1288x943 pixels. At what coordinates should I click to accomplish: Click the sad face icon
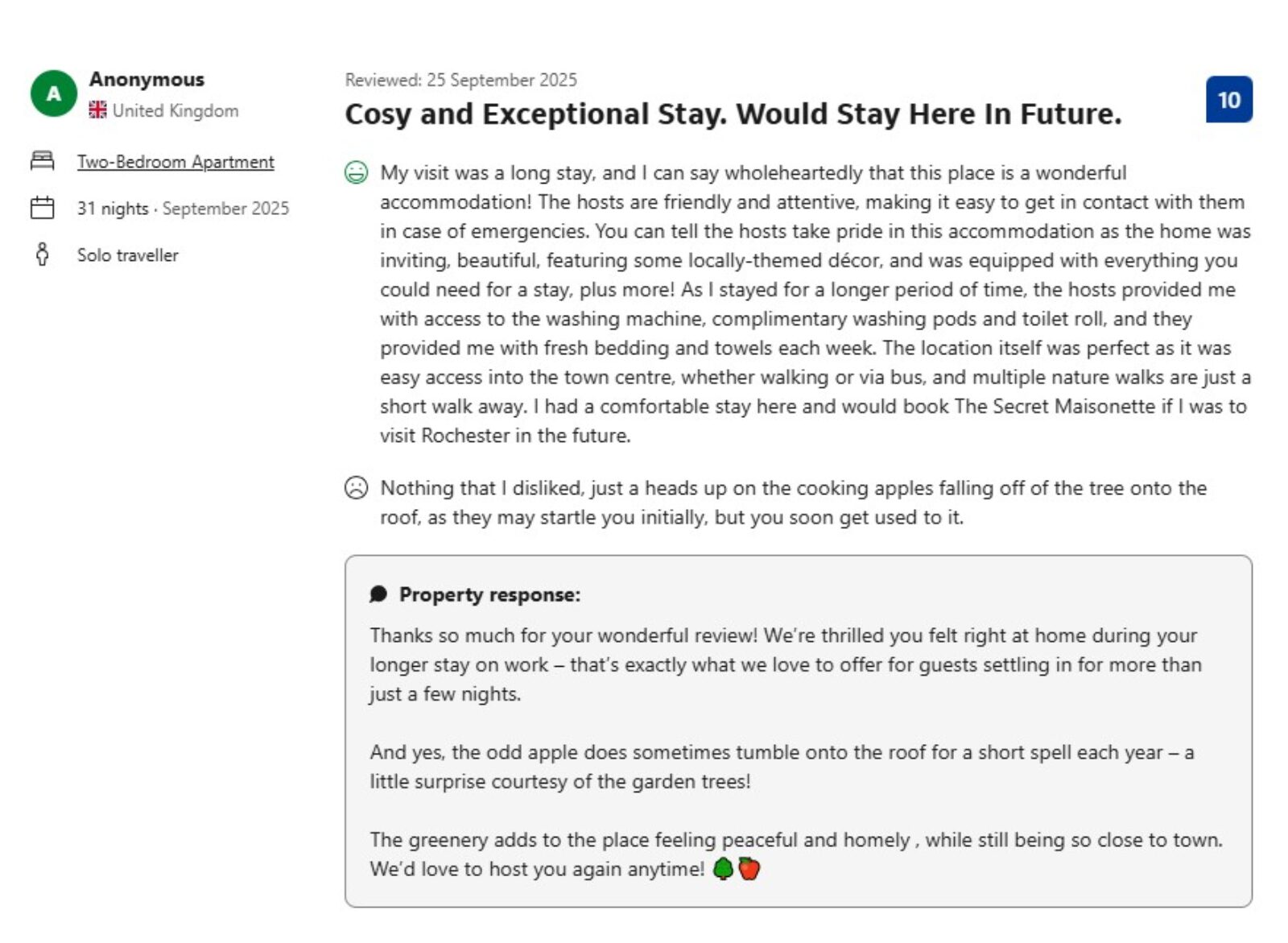pos(356,488)
